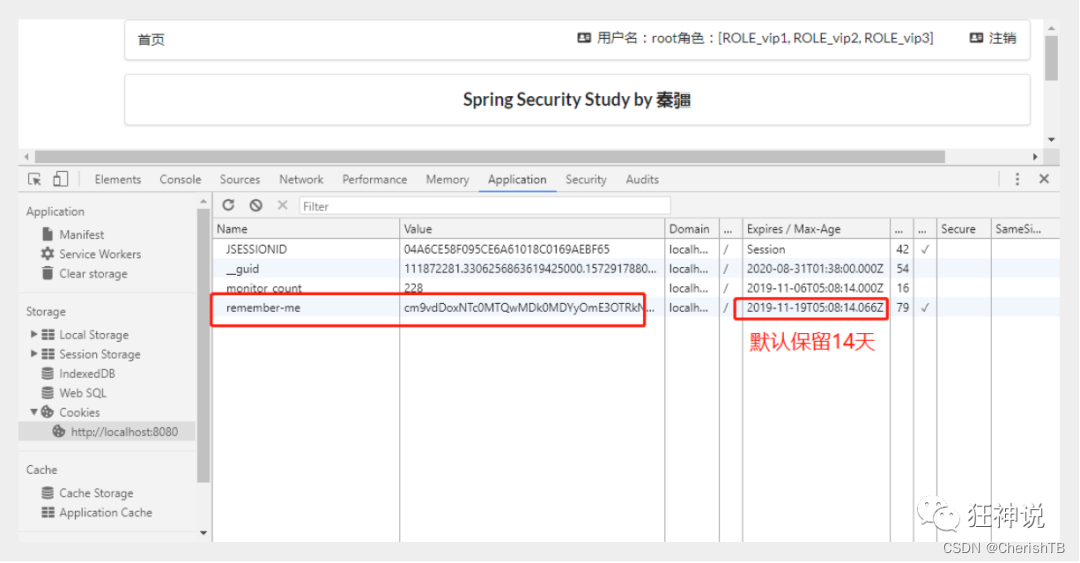Image resolution: width=1080 pixels, height=563 pixels.
Task: Open the DevTools three-dot menu
Action: [1017, 179]
